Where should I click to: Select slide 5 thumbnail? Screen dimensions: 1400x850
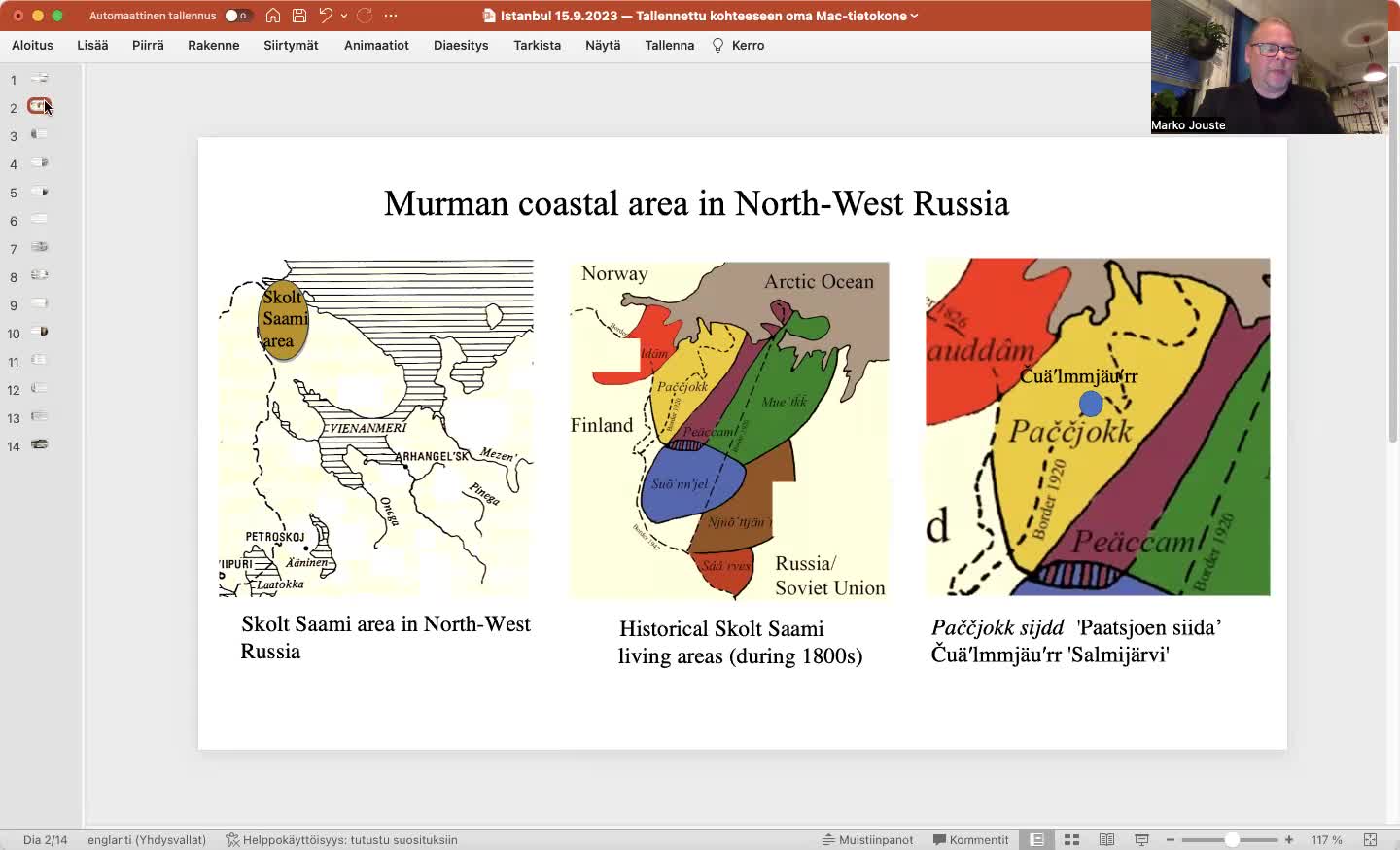pyautogui.click(x=40, y=191)
